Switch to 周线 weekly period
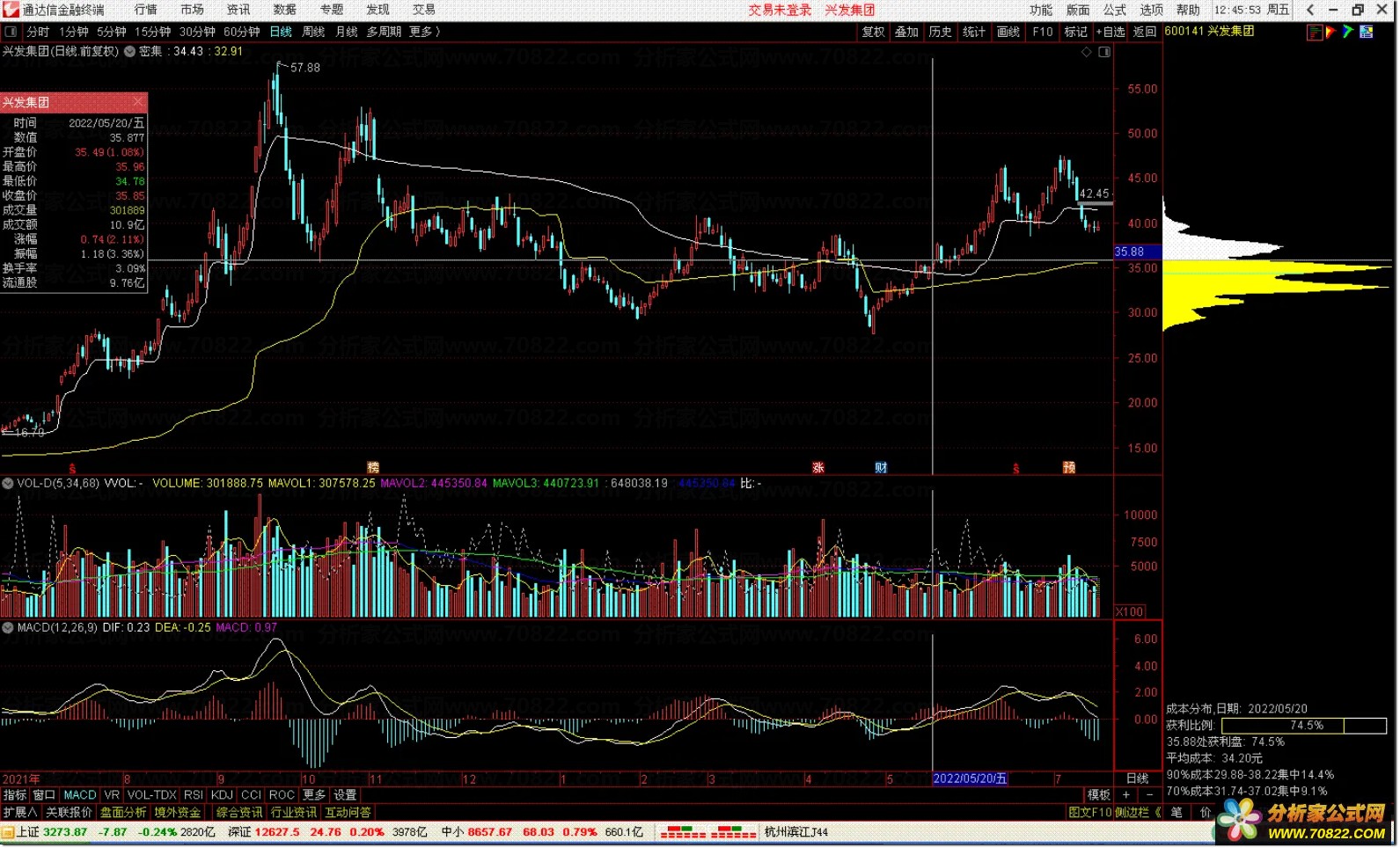The width and height of the screenshot is (1400, 848). point(314,32)
